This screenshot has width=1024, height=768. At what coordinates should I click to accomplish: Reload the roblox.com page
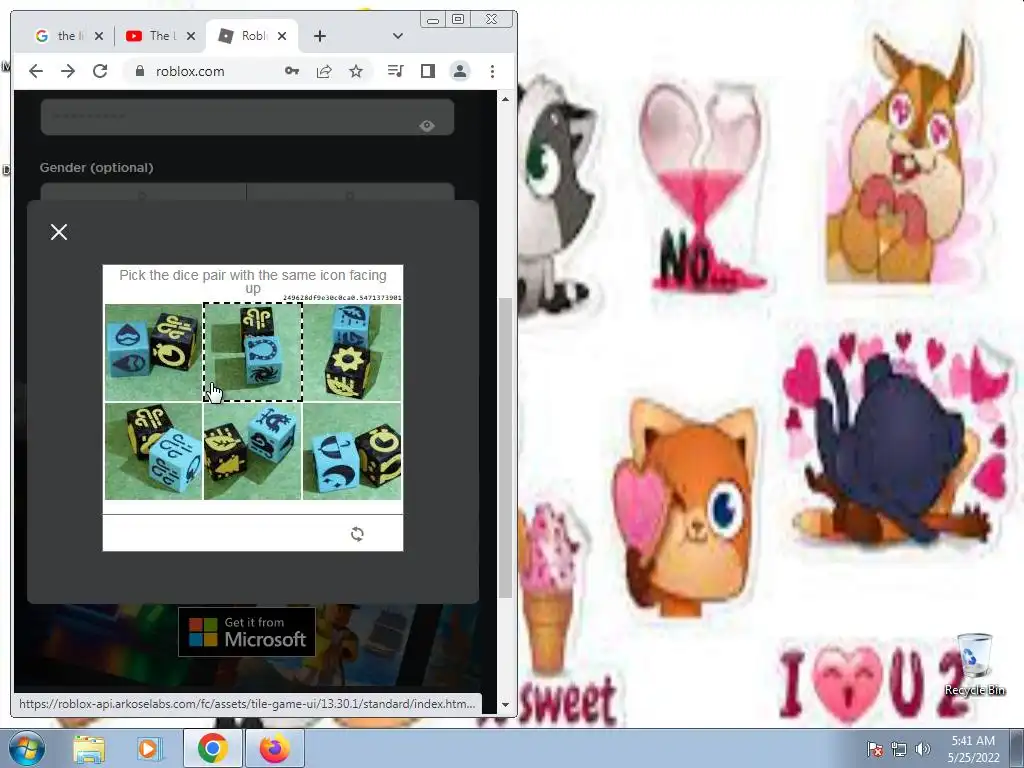pos(100,71)
